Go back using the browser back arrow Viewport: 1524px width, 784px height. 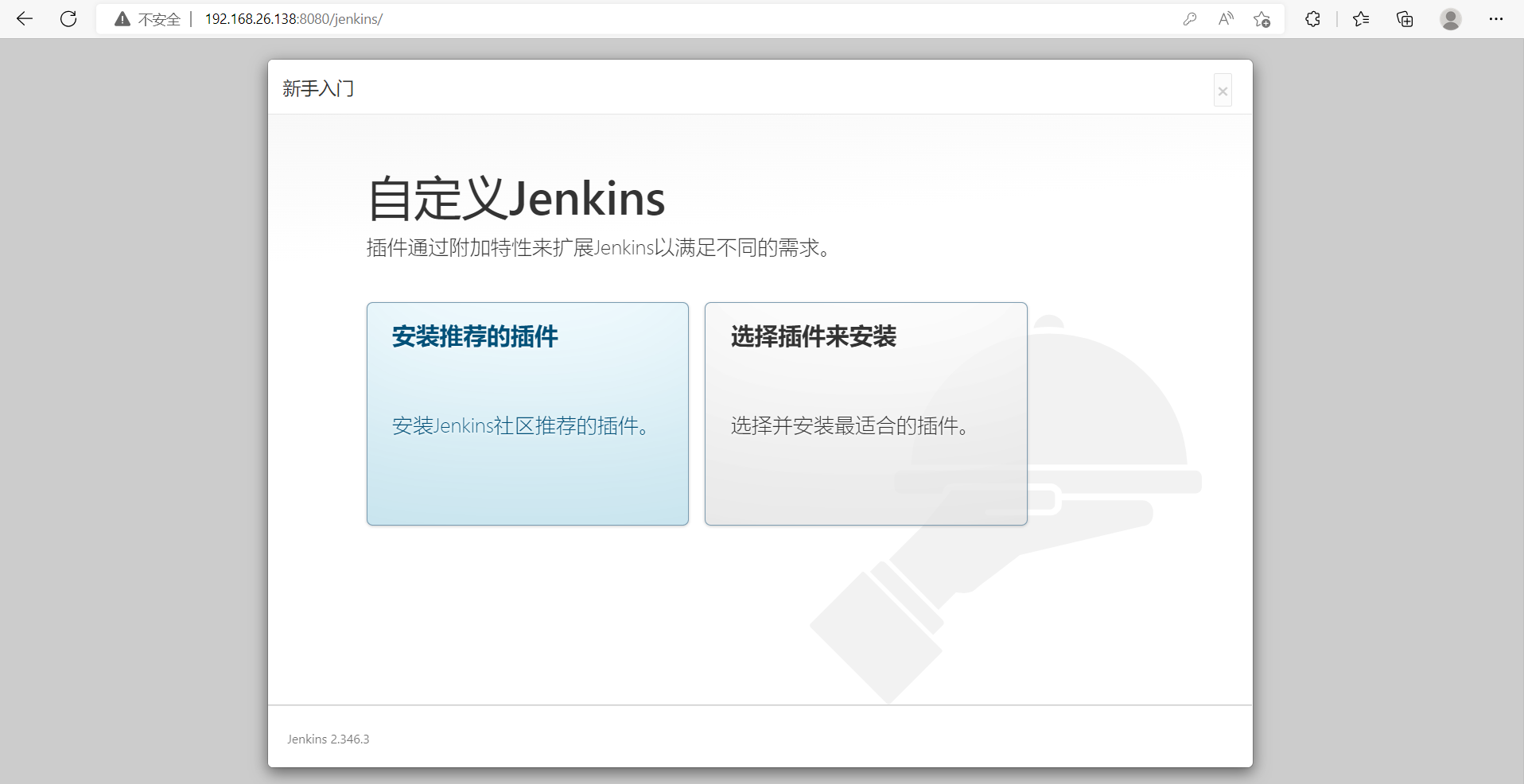point(25,19)
